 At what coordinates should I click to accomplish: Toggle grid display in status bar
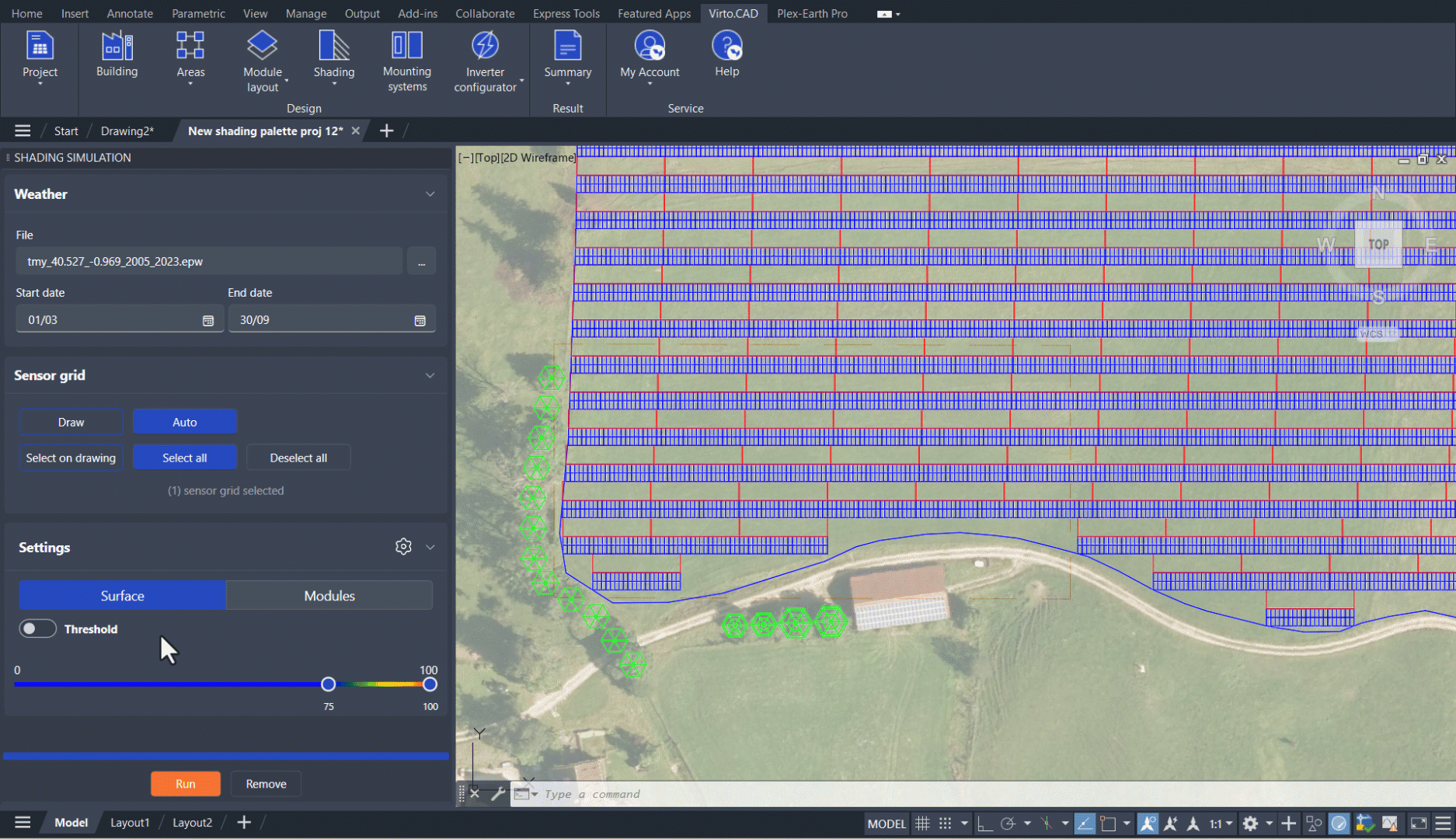922,823
